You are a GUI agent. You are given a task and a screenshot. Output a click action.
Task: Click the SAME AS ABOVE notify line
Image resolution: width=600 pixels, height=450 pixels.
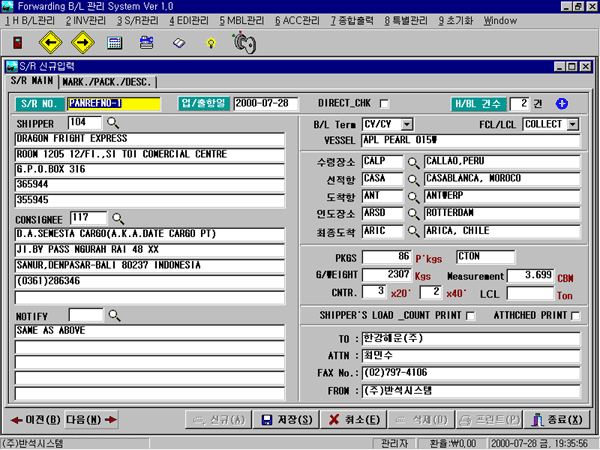(x=150, y=331)
